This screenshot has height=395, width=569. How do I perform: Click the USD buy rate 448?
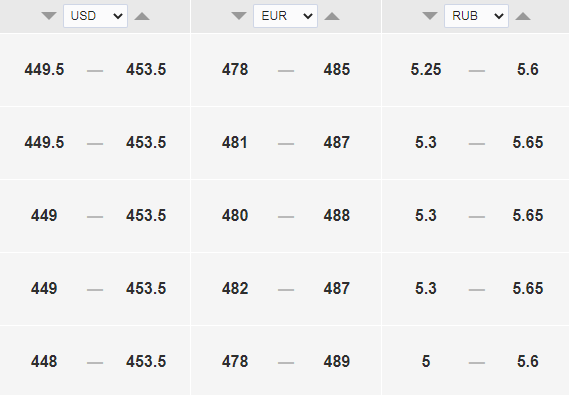[44, 362]
